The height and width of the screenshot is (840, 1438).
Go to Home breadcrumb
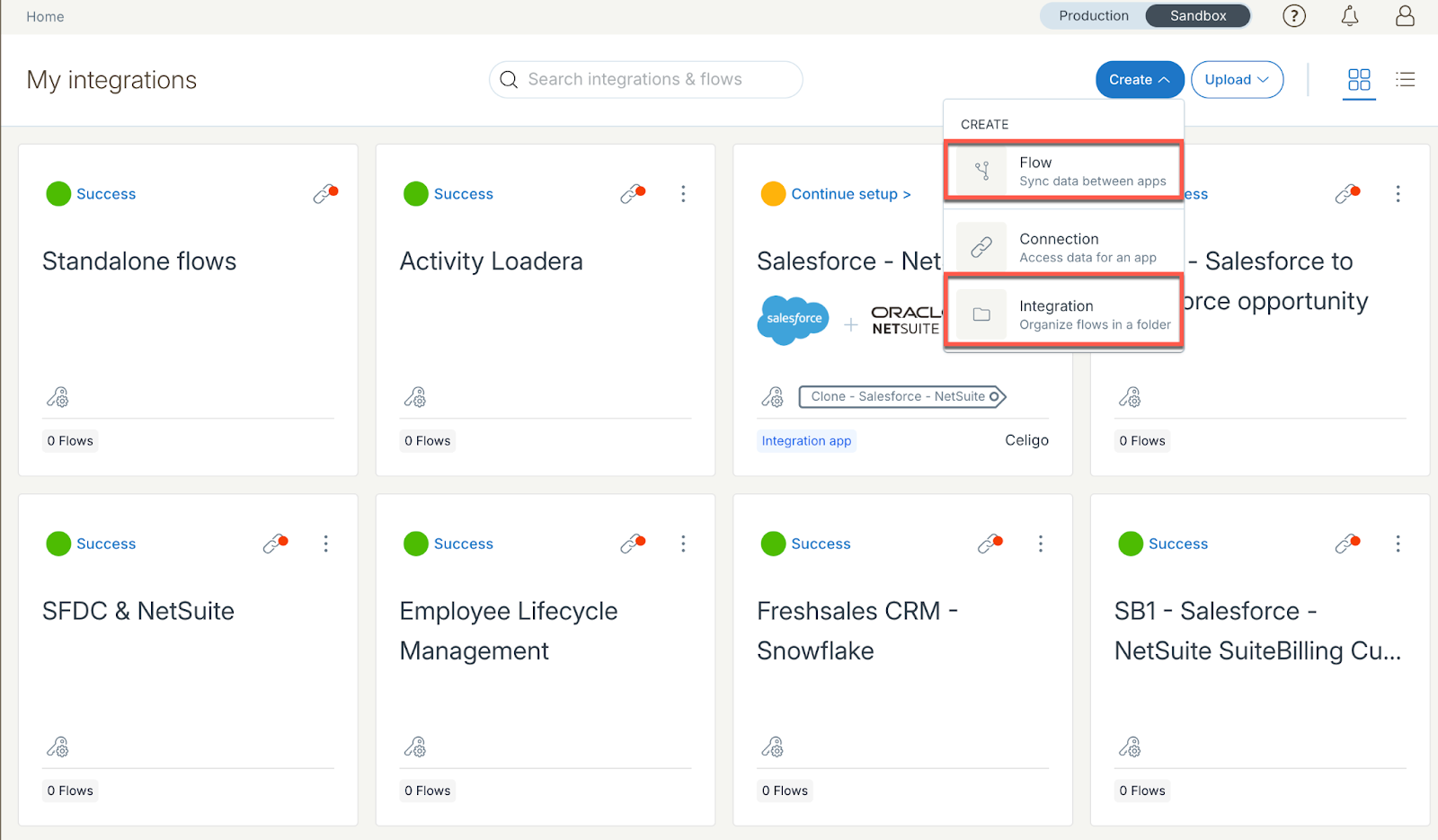[x=45, y=16]
